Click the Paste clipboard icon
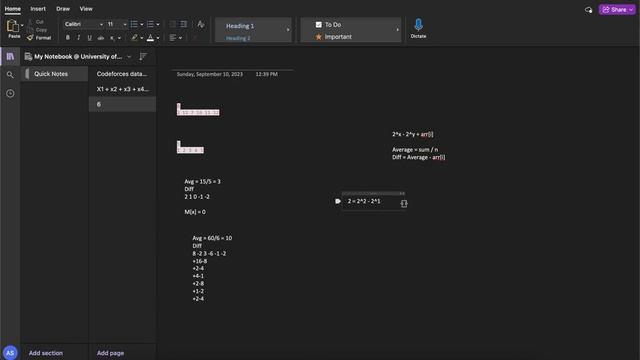The height and width of the screenshot is (360, 640). (x=13, y=26)
